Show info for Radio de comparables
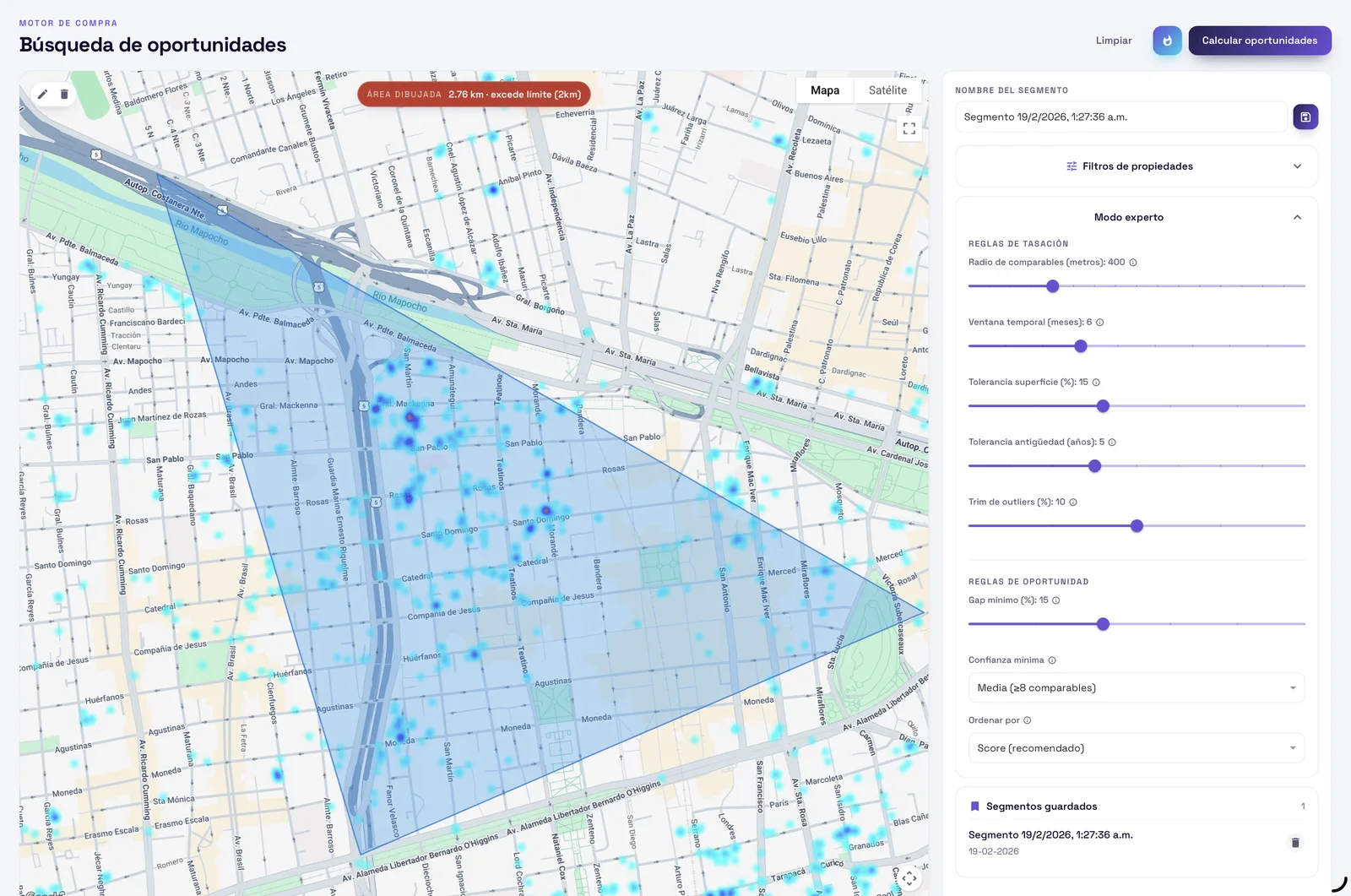 click(x=1133, y=263)
